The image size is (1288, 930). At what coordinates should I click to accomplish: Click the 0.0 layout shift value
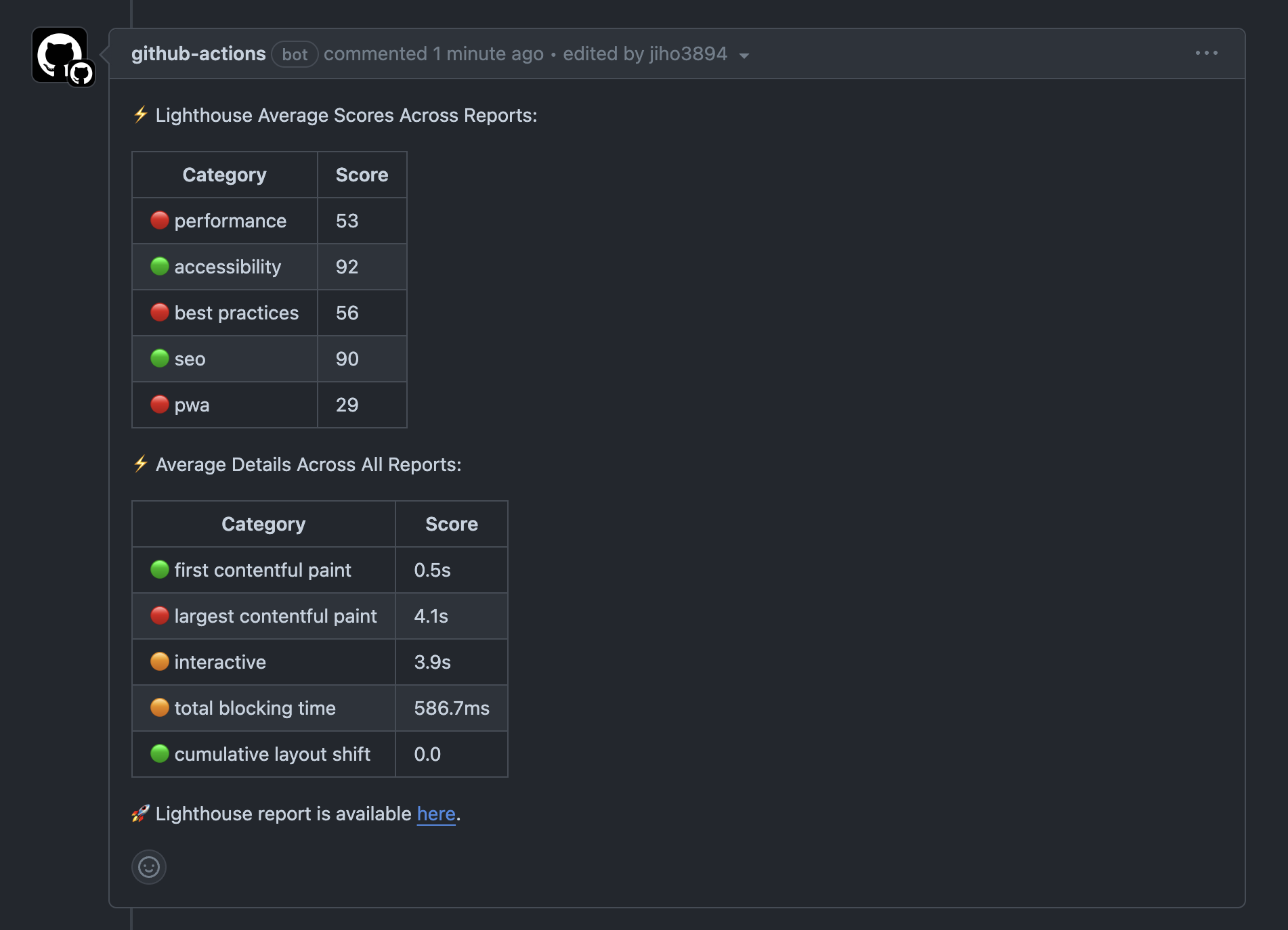(x=427, y=754)
